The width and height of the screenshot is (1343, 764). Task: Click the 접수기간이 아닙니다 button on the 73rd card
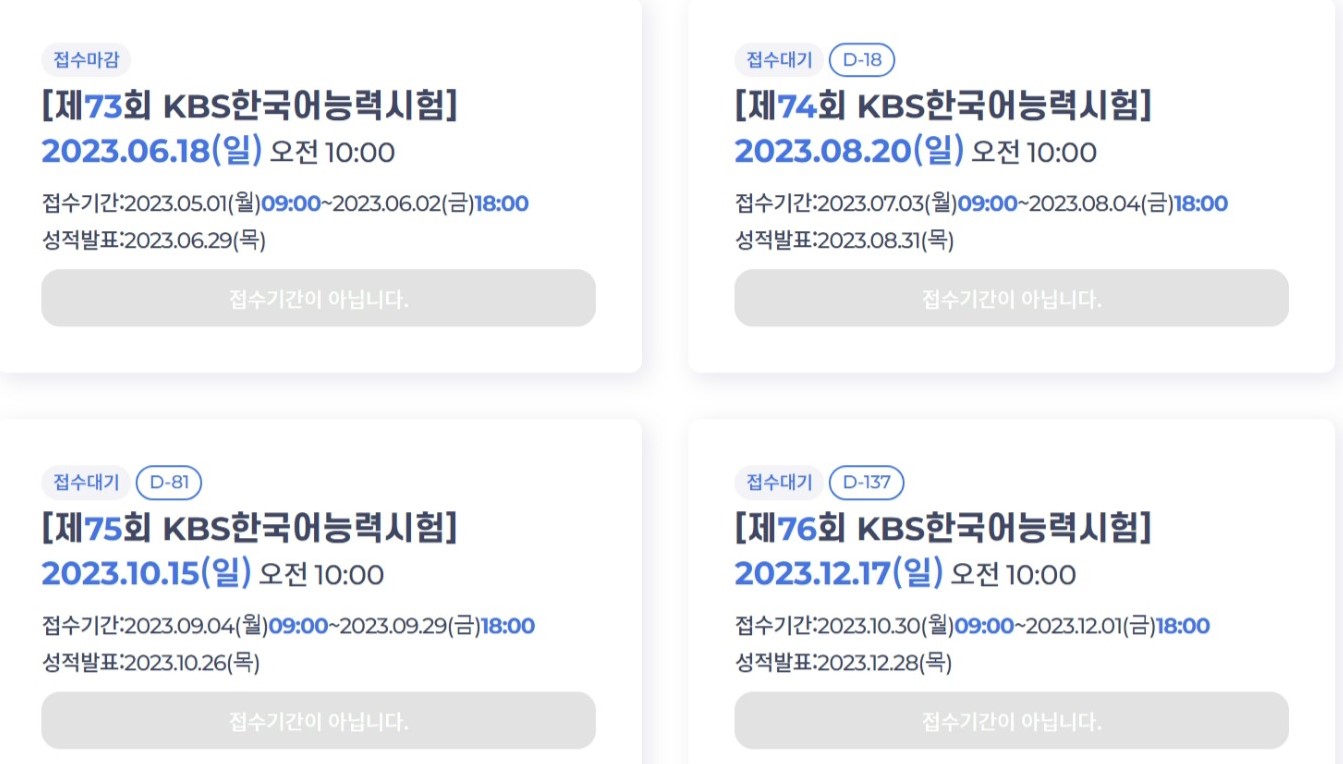click(x=317, y=298)
